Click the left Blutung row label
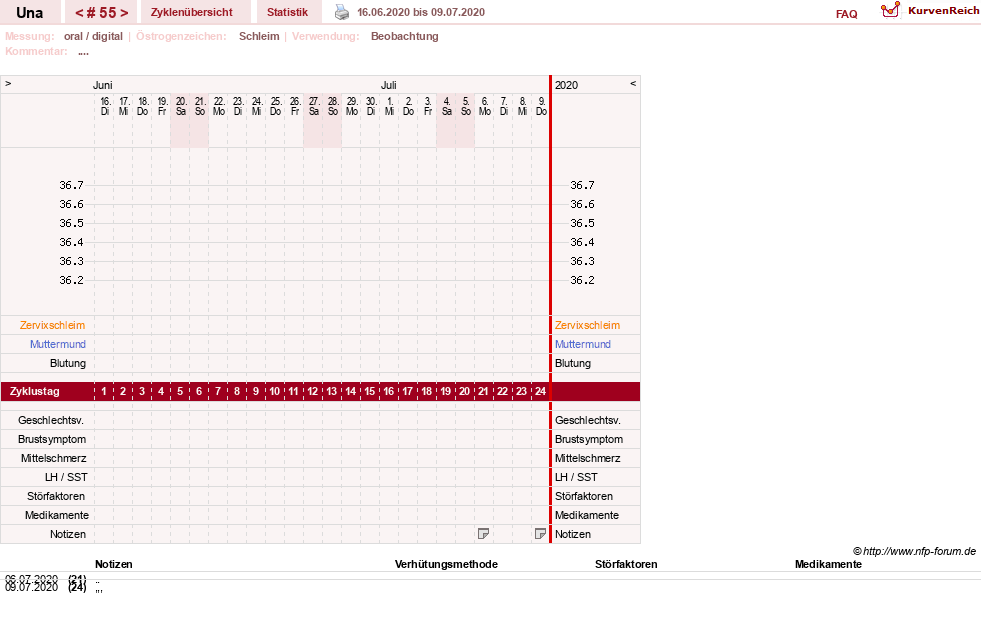 point(68,363)
